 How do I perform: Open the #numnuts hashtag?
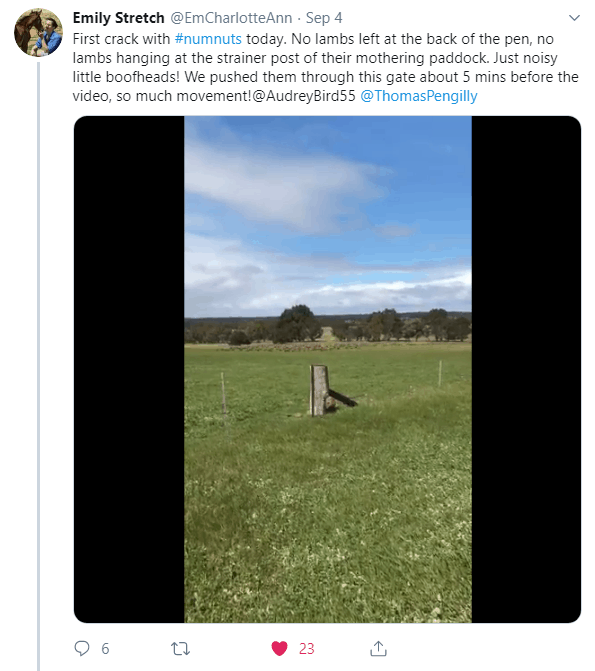coord(208,39)
